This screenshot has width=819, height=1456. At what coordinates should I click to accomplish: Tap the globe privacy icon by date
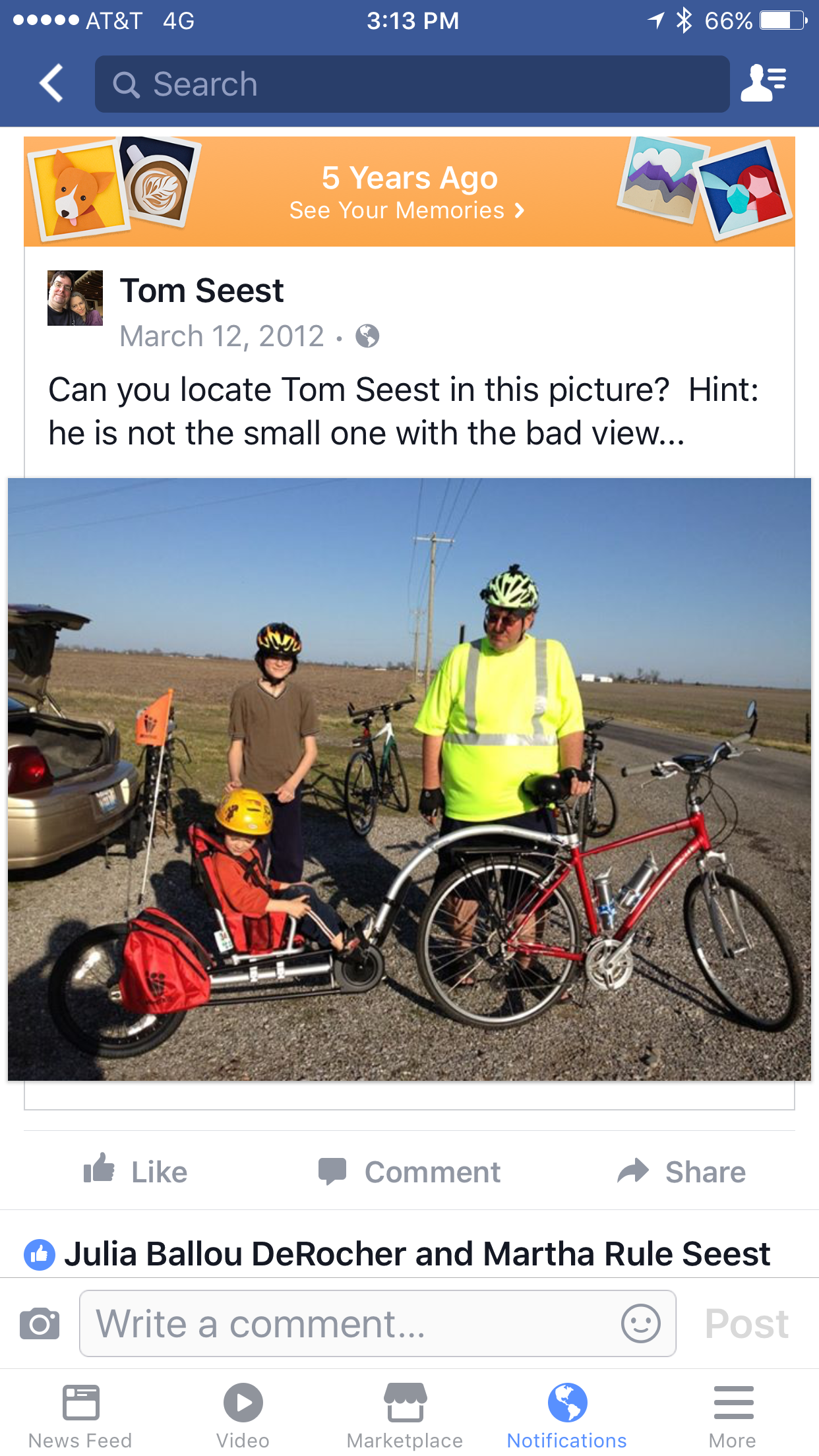click(x=367, y=336)
